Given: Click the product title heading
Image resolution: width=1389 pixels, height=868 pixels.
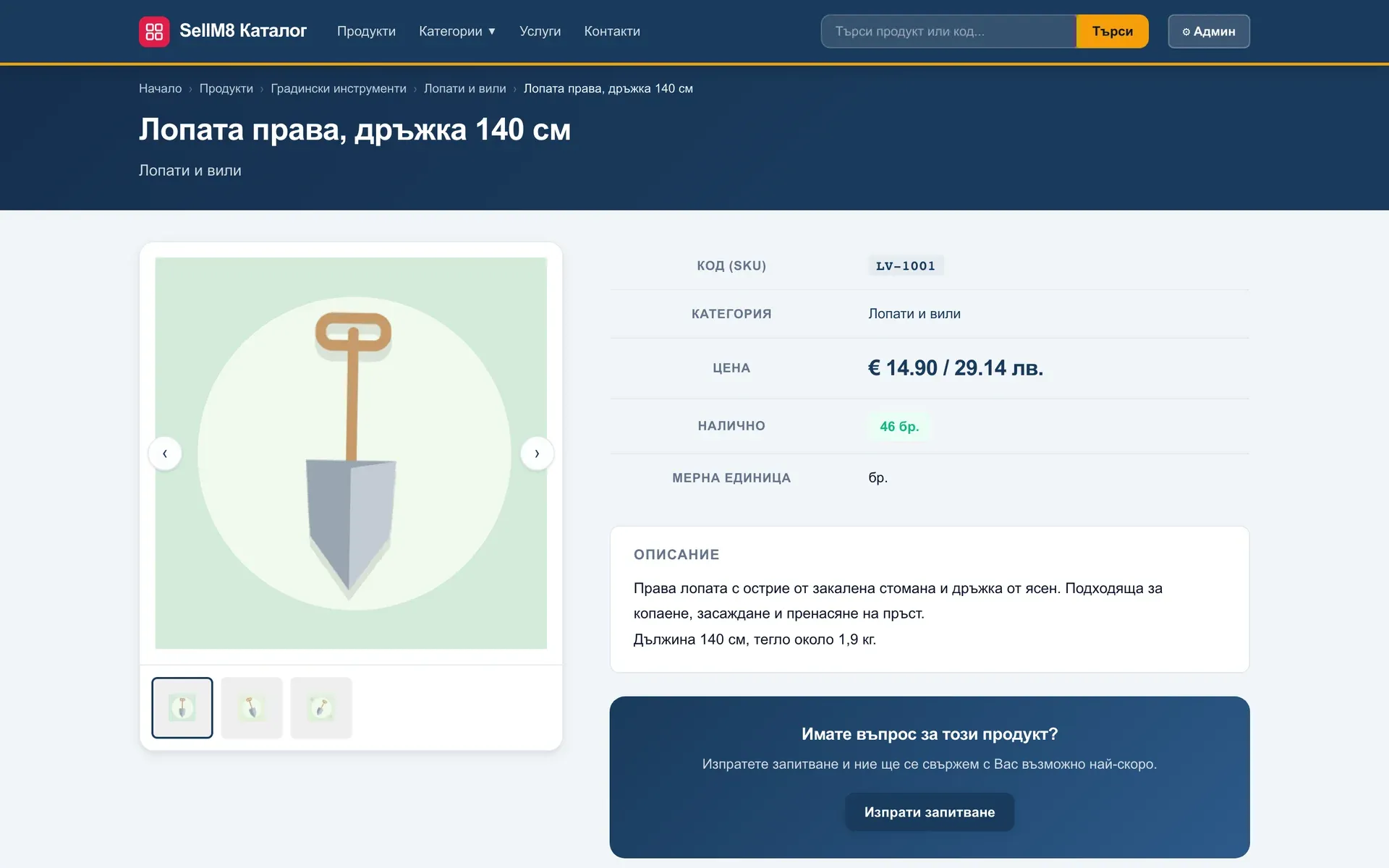Looking at the screenshot, I should point(354,129).
